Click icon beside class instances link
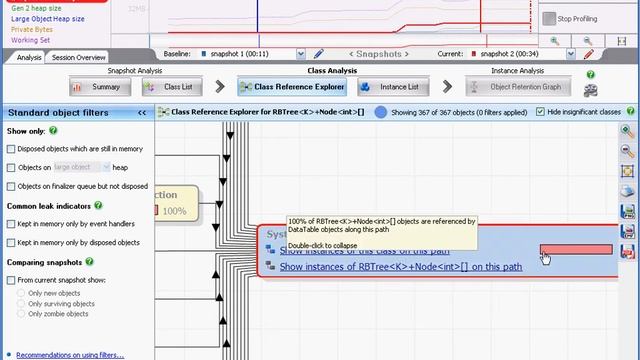The height and width of the screenshot is (360, 640). (x=270, y=249)
